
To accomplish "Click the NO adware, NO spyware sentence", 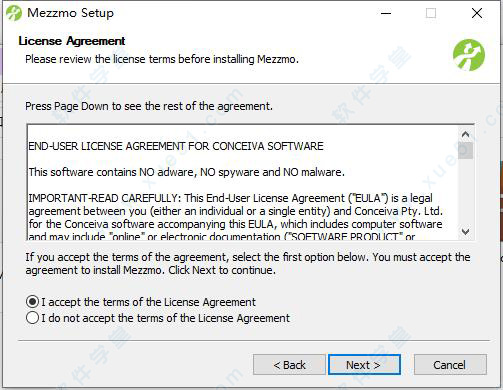I will coord(187,172).
